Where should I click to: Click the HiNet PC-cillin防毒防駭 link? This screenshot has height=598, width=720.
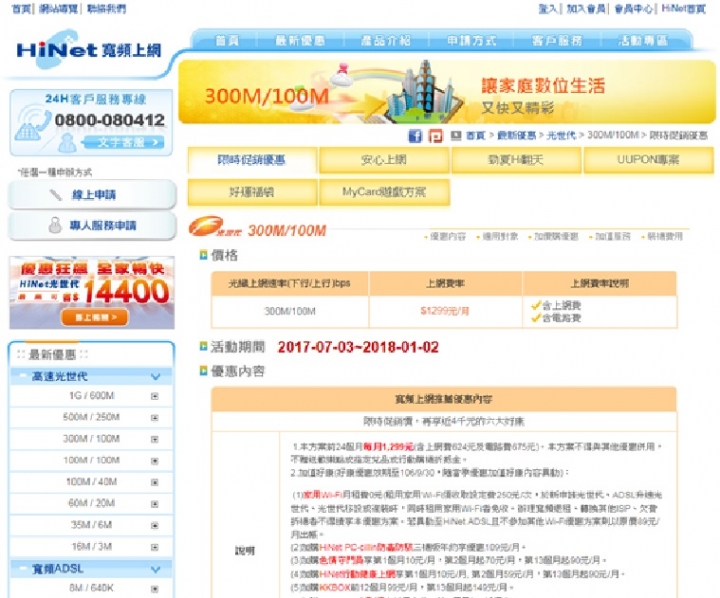[366, 547]
